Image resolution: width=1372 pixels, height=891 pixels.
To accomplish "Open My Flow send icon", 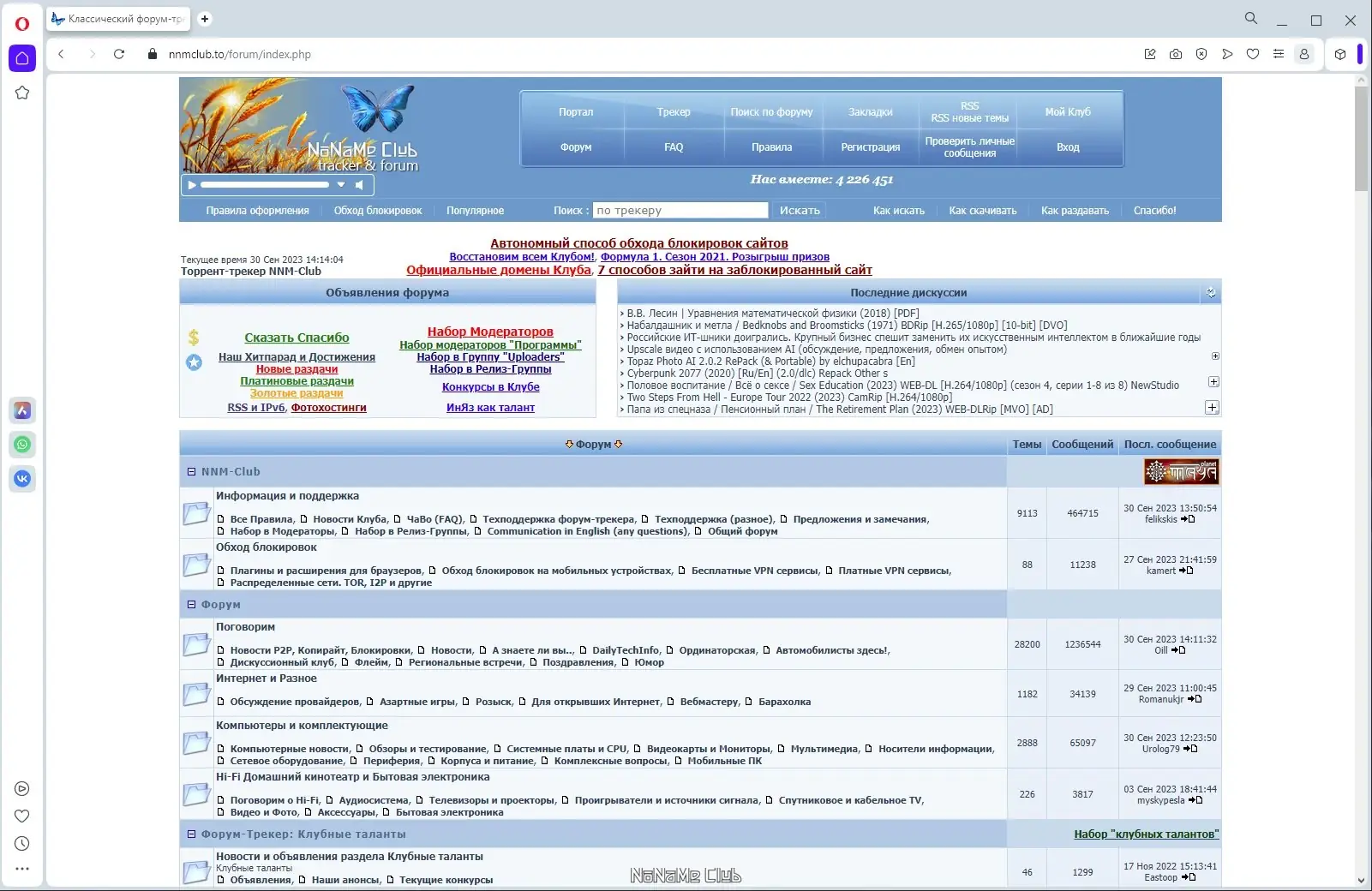I will click(1227, 54).
